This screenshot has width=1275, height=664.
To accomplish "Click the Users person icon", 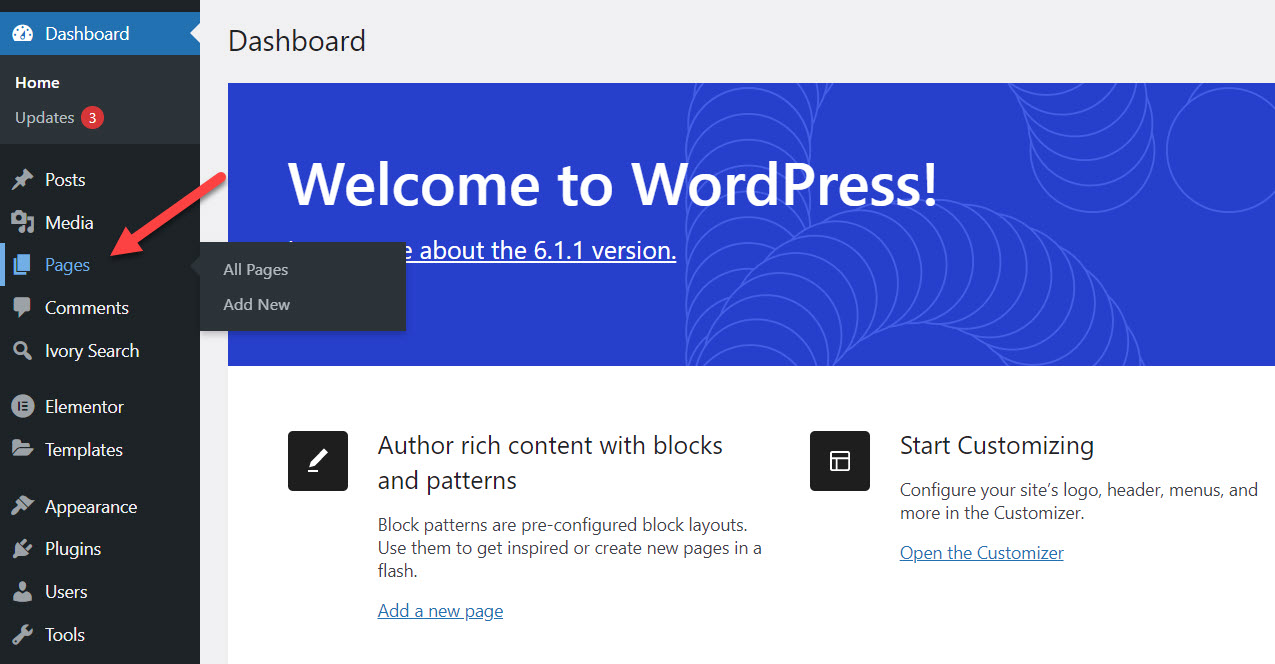I will point(22,592).
